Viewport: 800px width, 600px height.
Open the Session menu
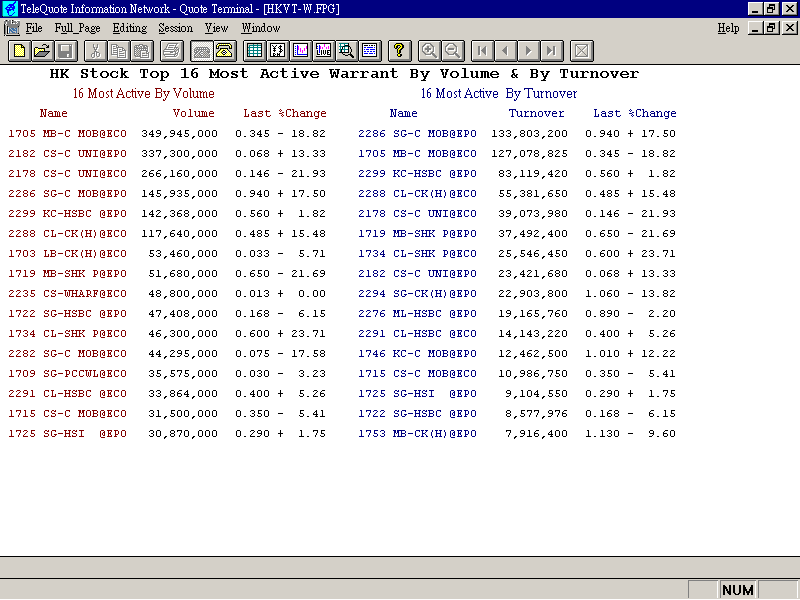[x=176, y=28]
